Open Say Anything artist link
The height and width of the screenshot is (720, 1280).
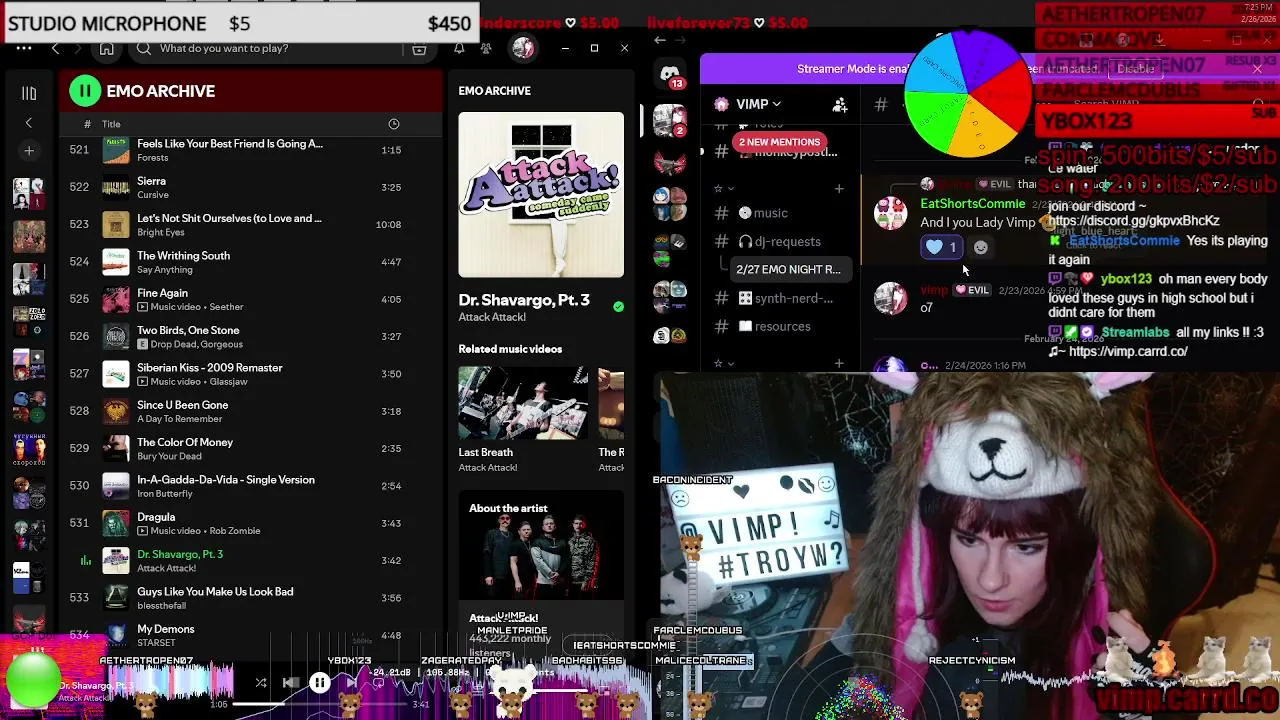coord(165,270)
